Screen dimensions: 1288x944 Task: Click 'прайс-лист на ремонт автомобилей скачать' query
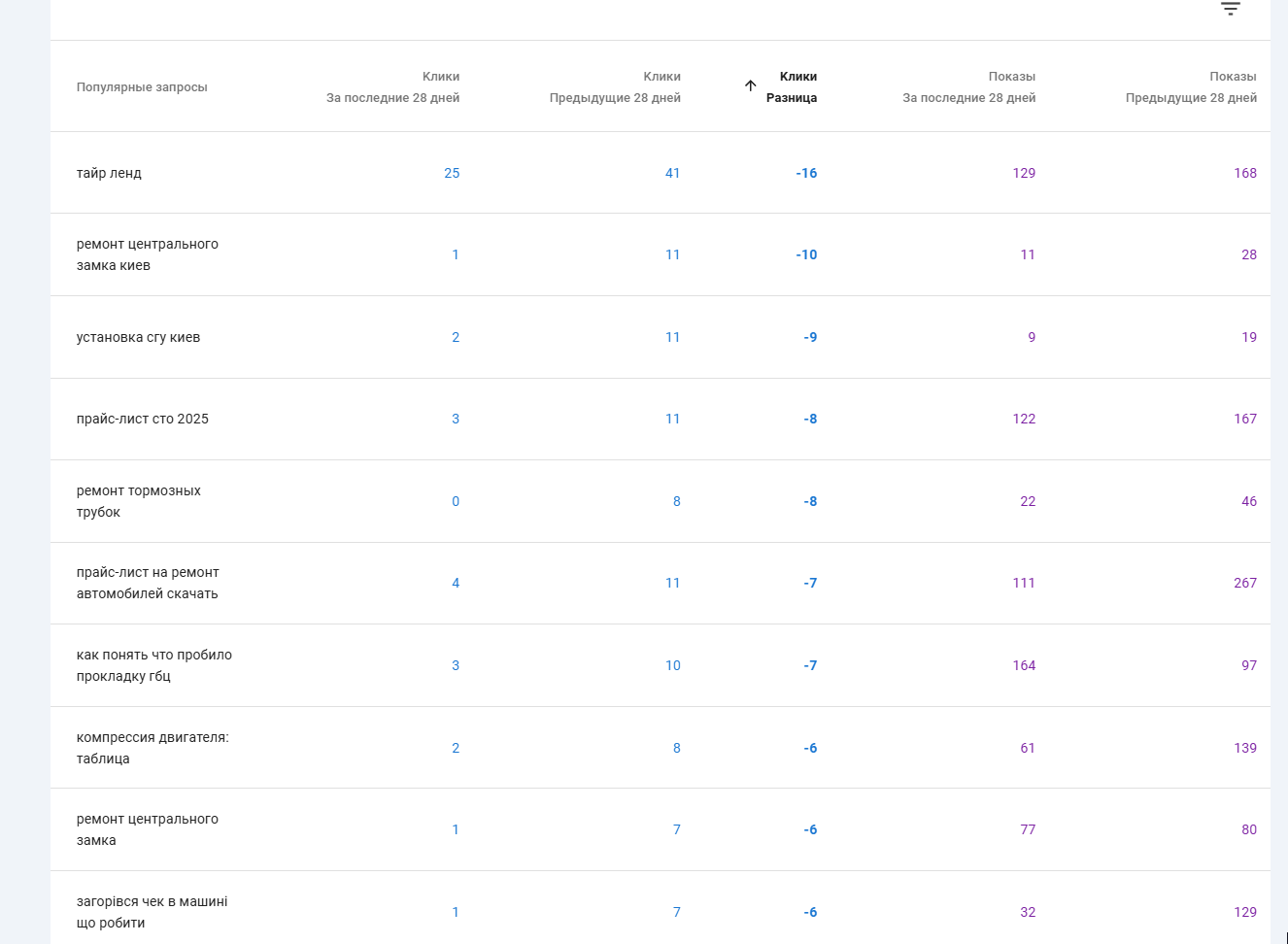pos(148,583)
